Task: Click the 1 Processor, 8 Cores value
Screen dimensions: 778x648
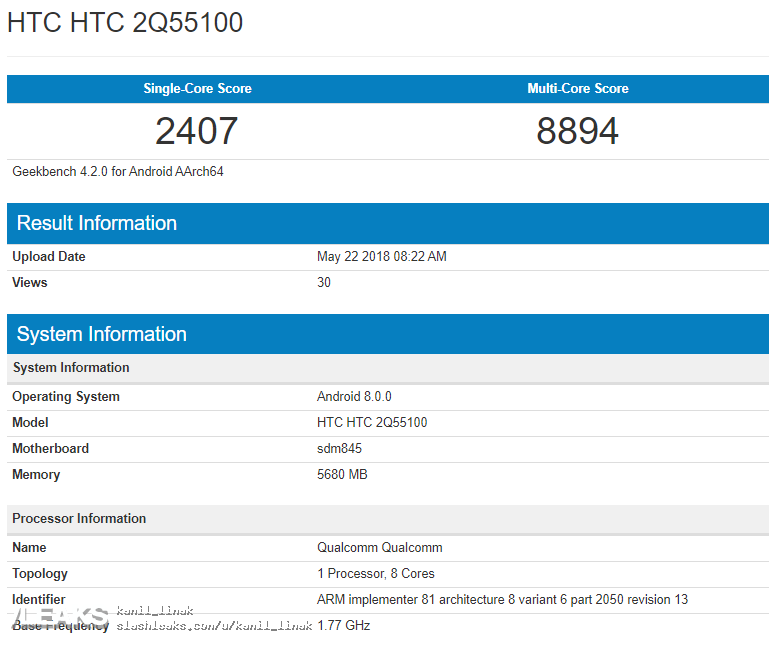Action: coord(376,574)
